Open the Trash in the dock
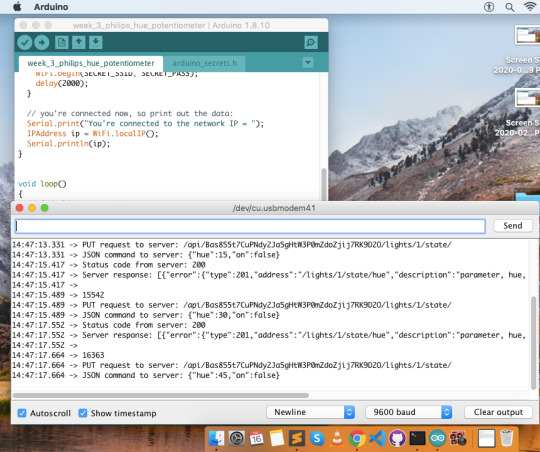Viewport: 540px width, 452px height. pyautogui.click(x=507, y=438)
